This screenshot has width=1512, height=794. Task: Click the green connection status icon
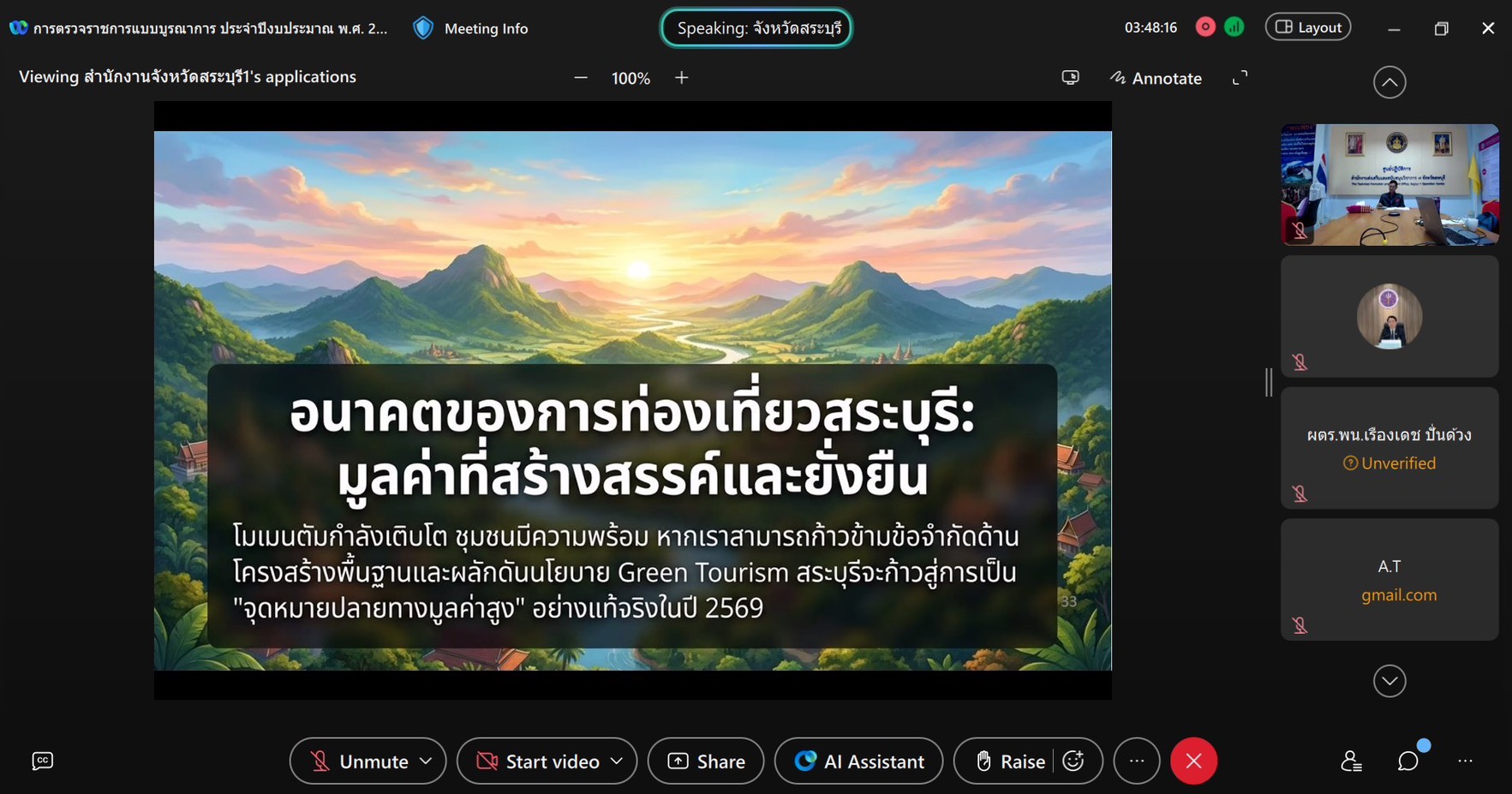point(1234,27)
